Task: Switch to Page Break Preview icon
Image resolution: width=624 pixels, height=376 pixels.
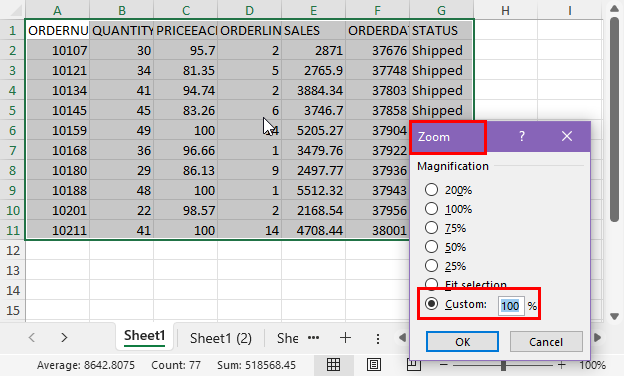Action: click(x=413, y=364)
